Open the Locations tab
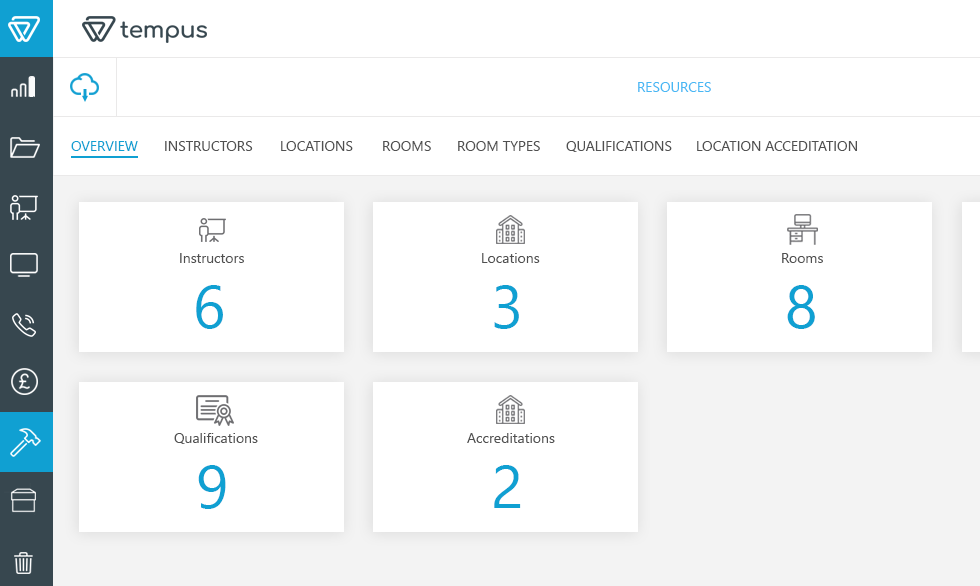980x586 pixels. point(316,146)
